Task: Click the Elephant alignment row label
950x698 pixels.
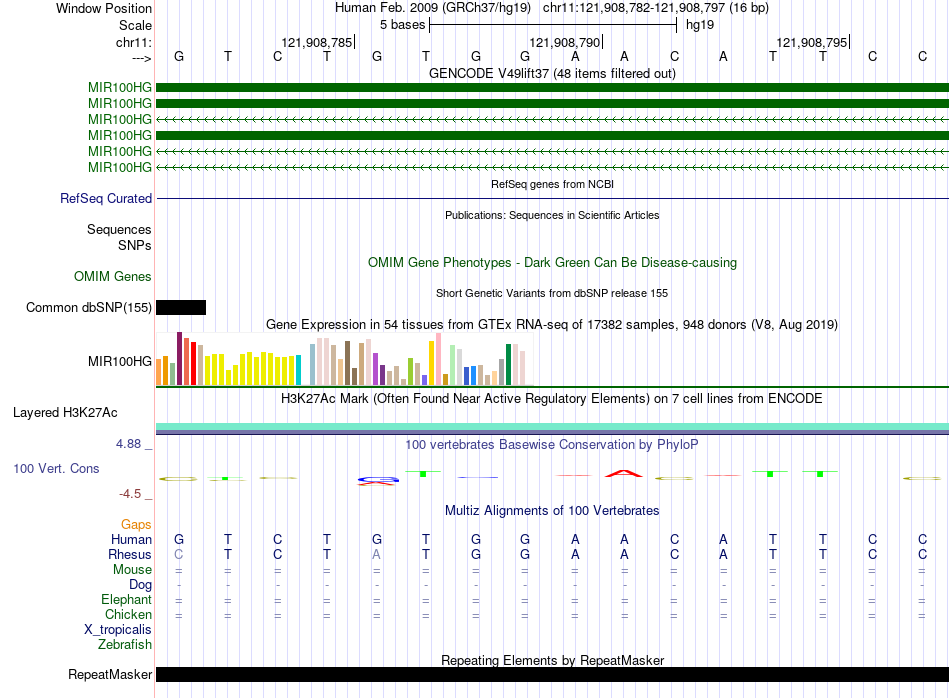Action: (x=126, y=599)
